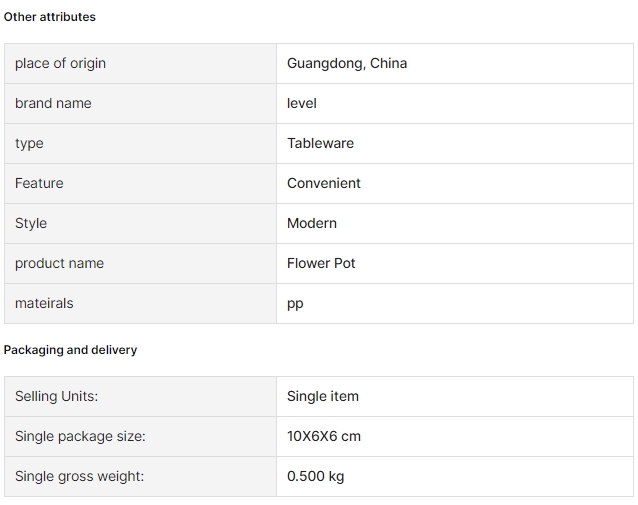Select the 'place of origin' label cell

coord(140,63)
